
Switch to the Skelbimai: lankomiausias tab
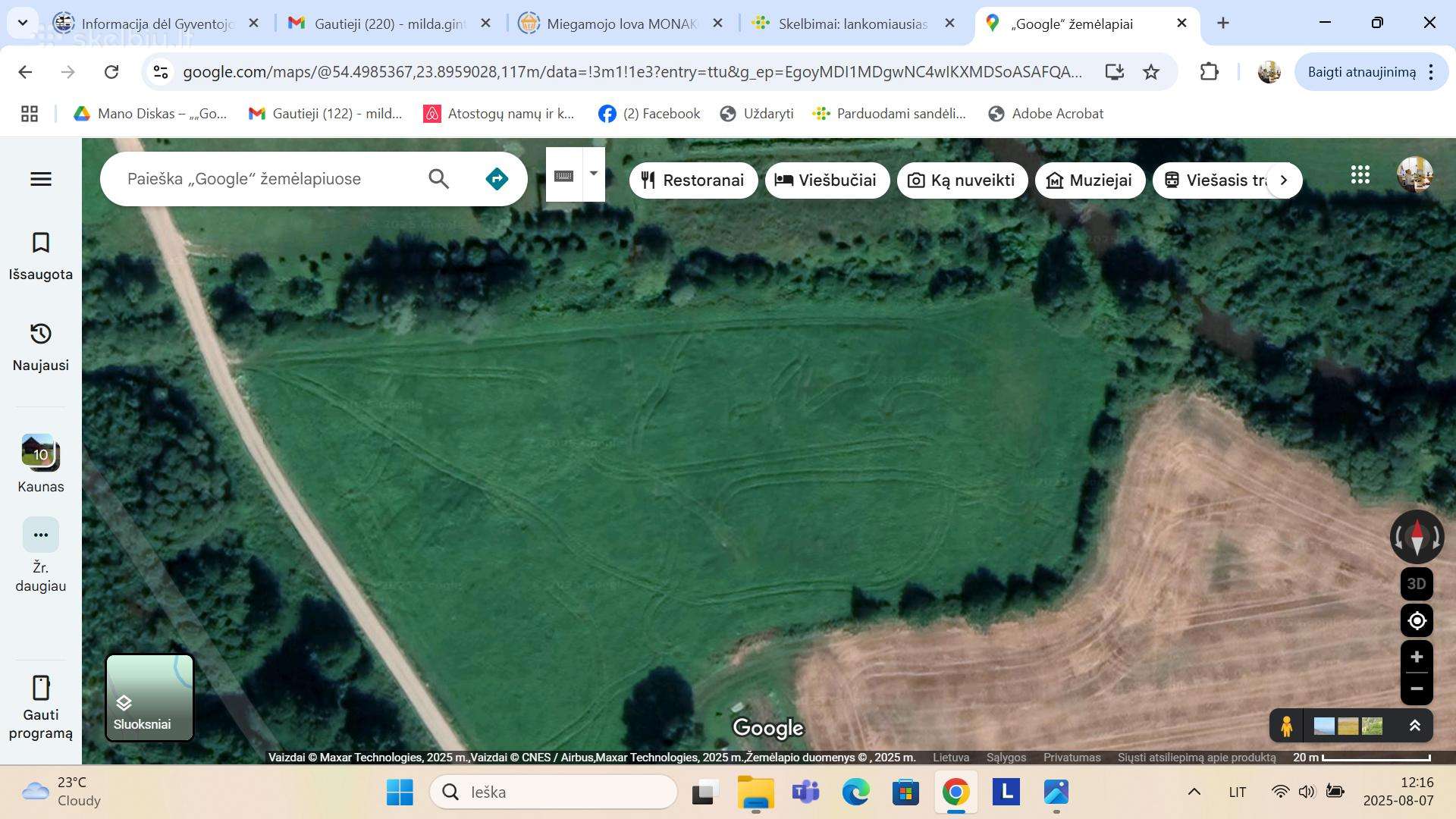(x=854, y=24)
